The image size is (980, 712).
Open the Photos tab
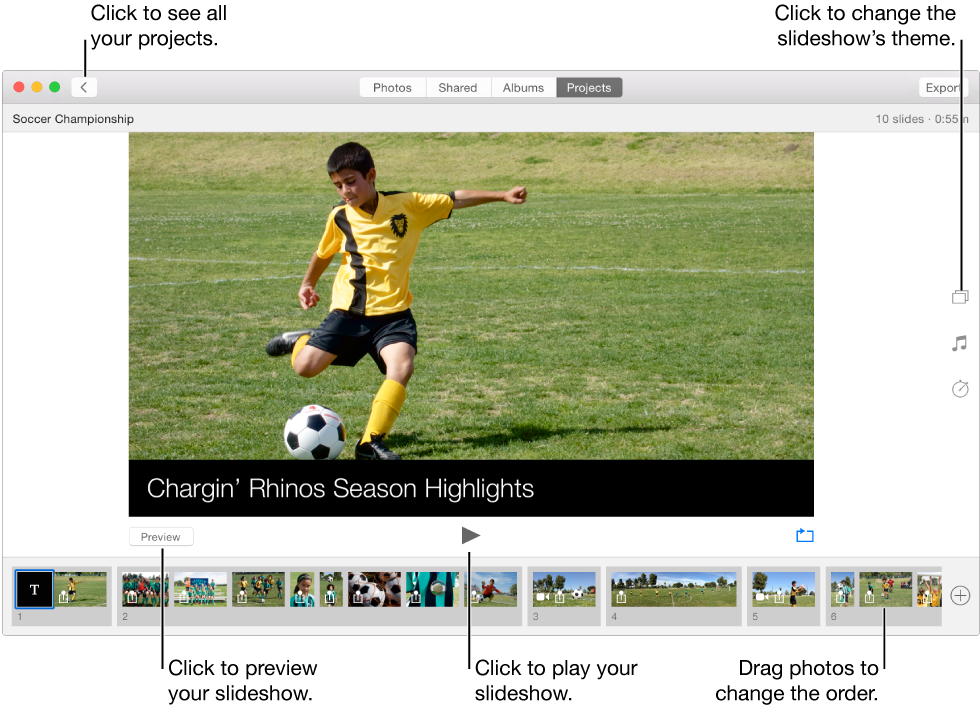pos(392,87)
